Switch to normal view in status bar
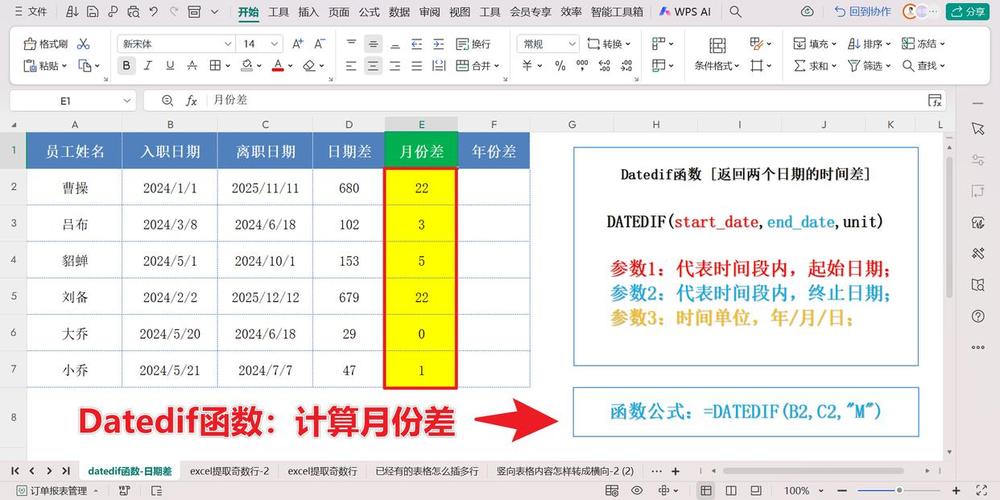Screen dimensions: 1000x500 (706, 490)
